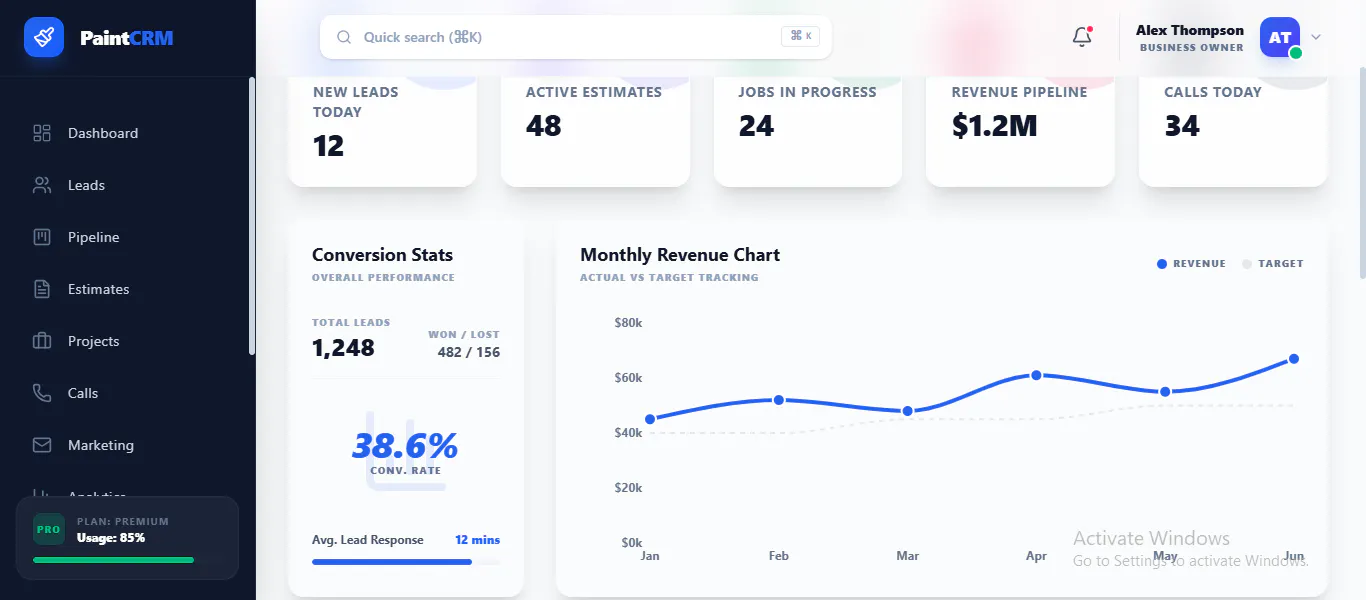Image resolution: width=1366 pixels, height=600 pixels.
Task: Click the Pipeline board icon in sidebar
Action: 42,237
